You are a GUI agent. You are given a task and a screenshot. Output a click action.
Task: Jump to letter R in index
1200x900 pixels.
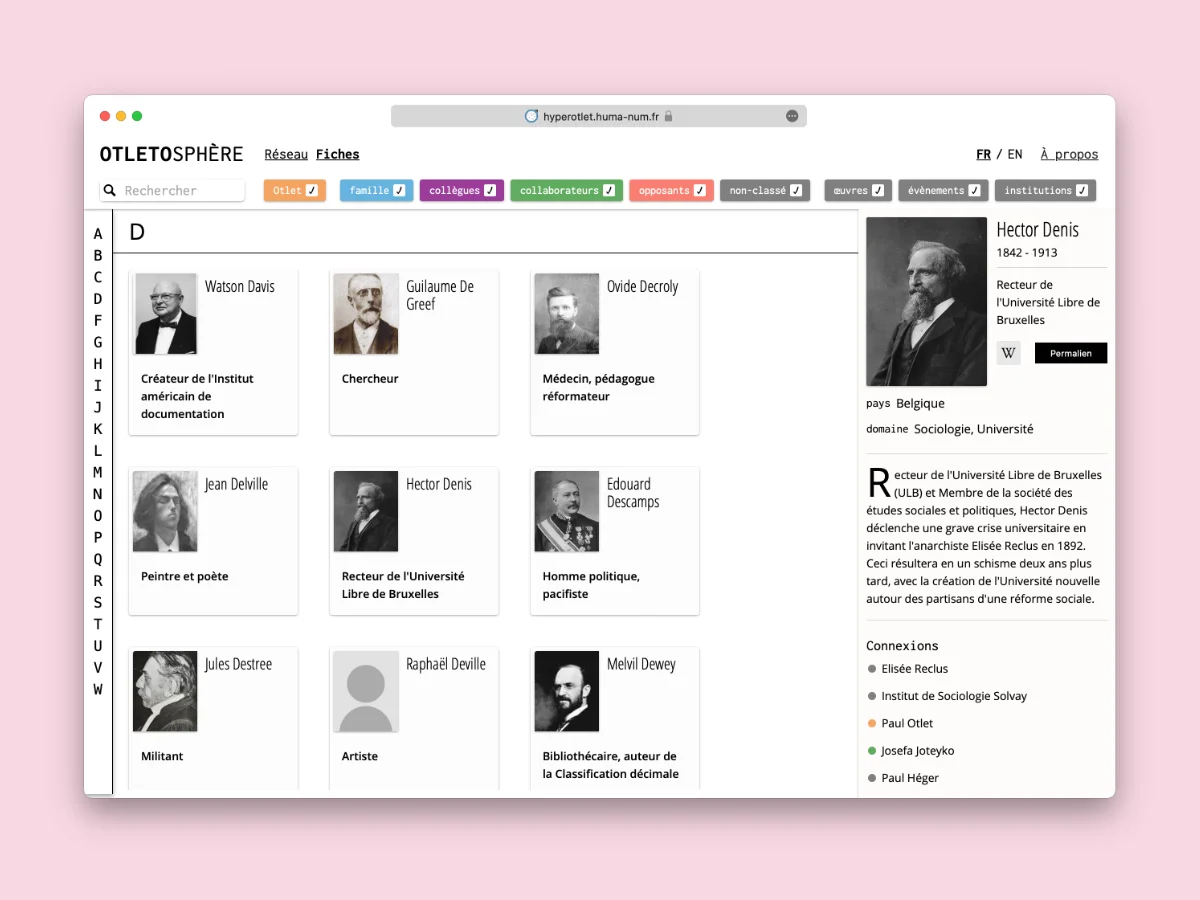(98, 581)
